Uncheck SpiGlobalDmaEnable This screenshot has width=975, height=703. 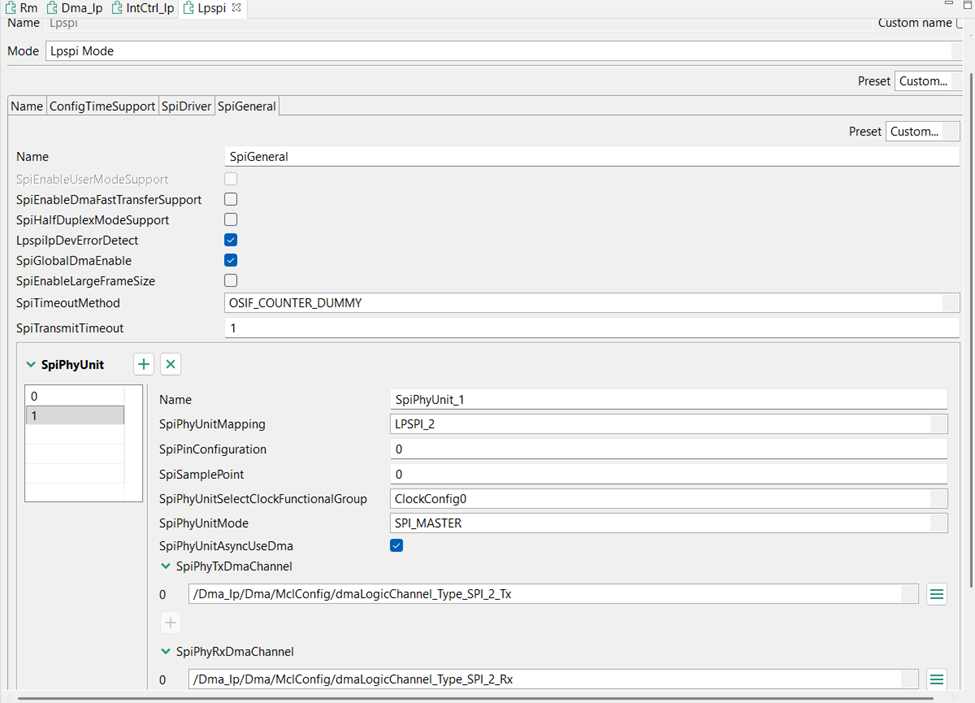[231, 260]
